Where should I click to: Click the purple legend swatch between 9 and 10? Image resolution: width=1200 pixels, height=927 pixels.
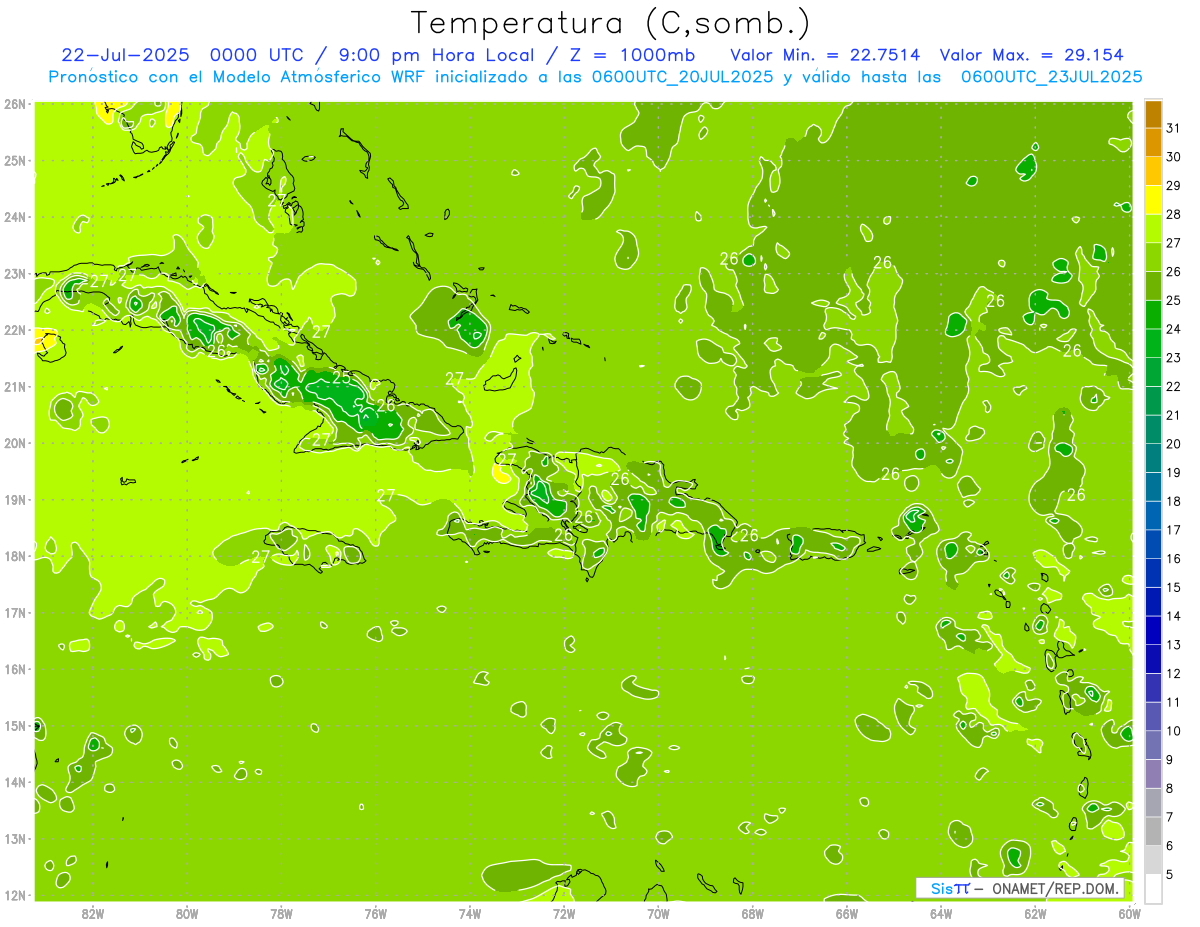pos(1153,745)
